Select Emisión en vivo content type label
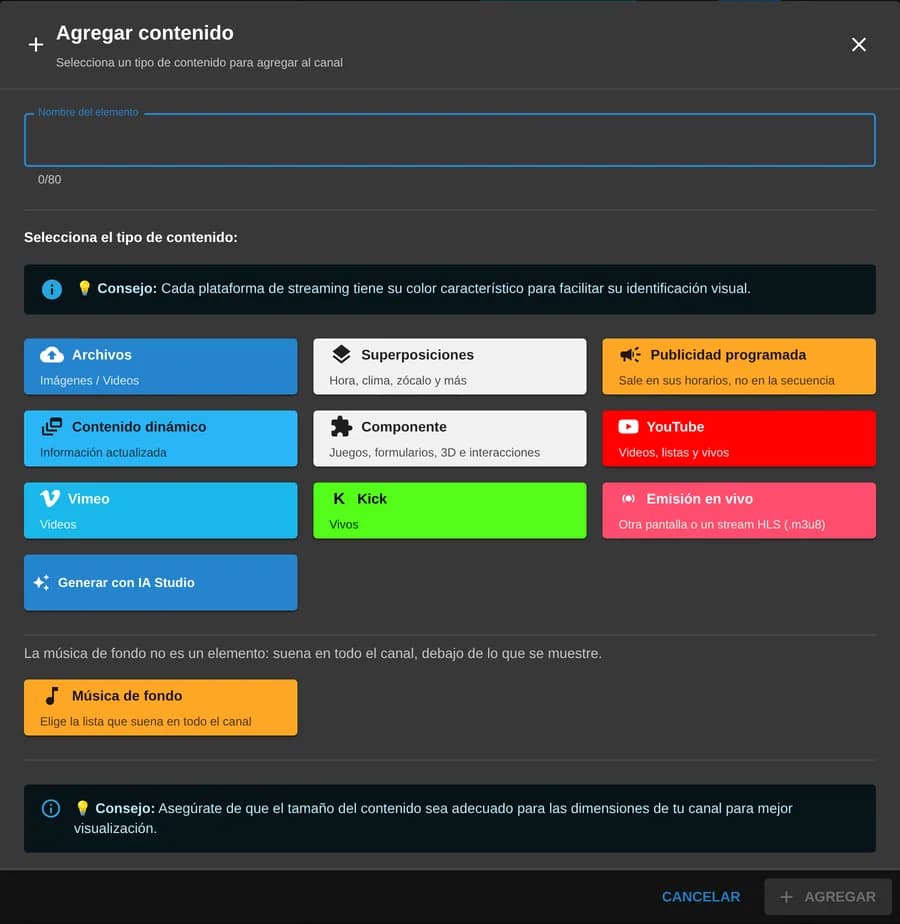The height and width of the screenshot is (924, 900). (700, 499)
